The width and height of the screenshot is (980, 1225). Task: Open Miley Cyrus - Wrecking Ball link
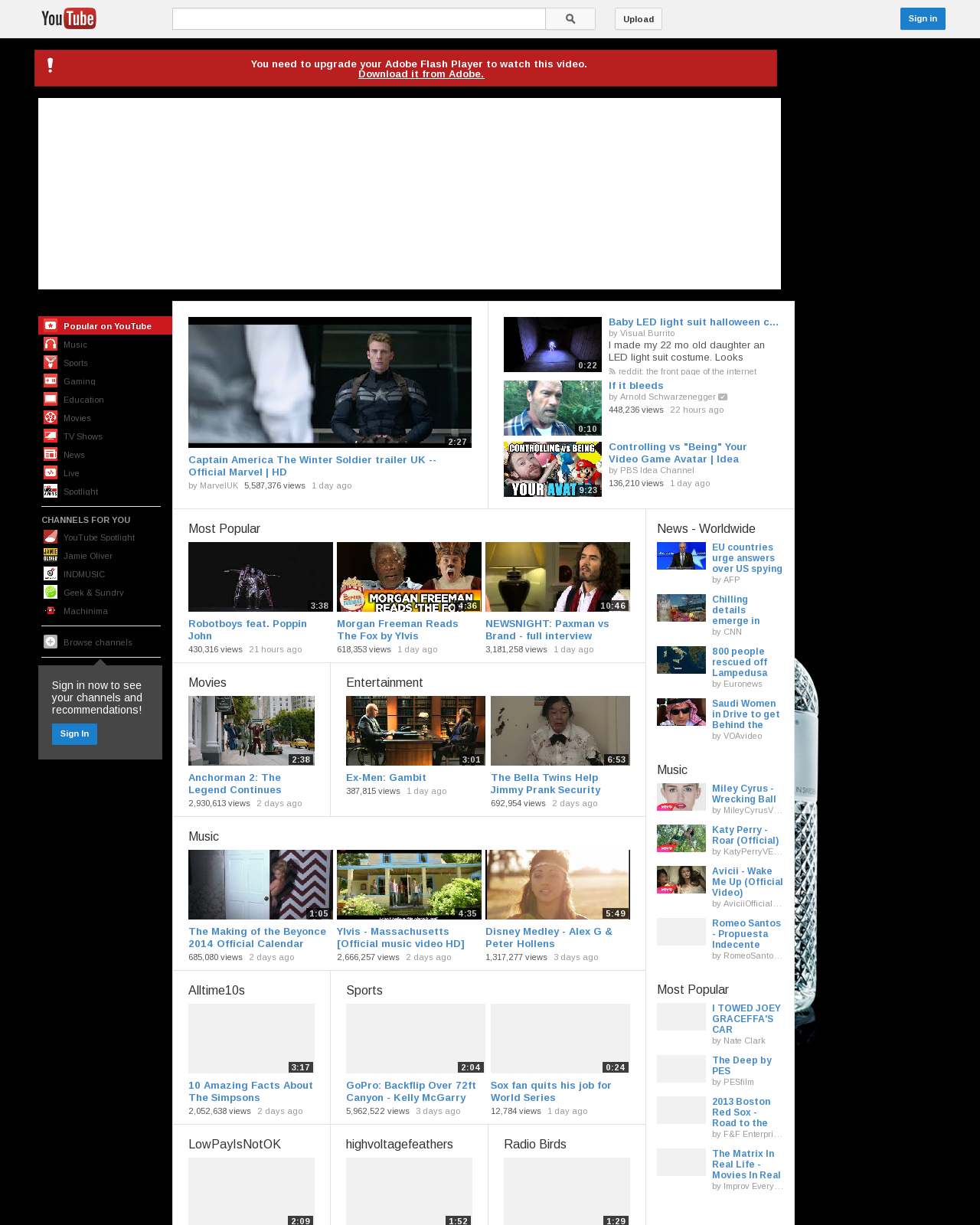744,794
